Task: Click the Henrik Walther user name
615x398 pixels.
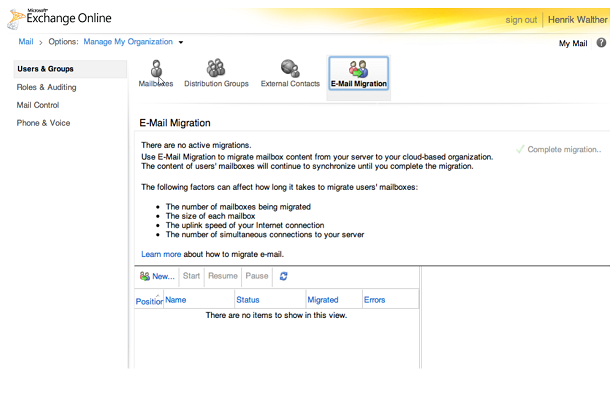Action: [x=577, y=20]
